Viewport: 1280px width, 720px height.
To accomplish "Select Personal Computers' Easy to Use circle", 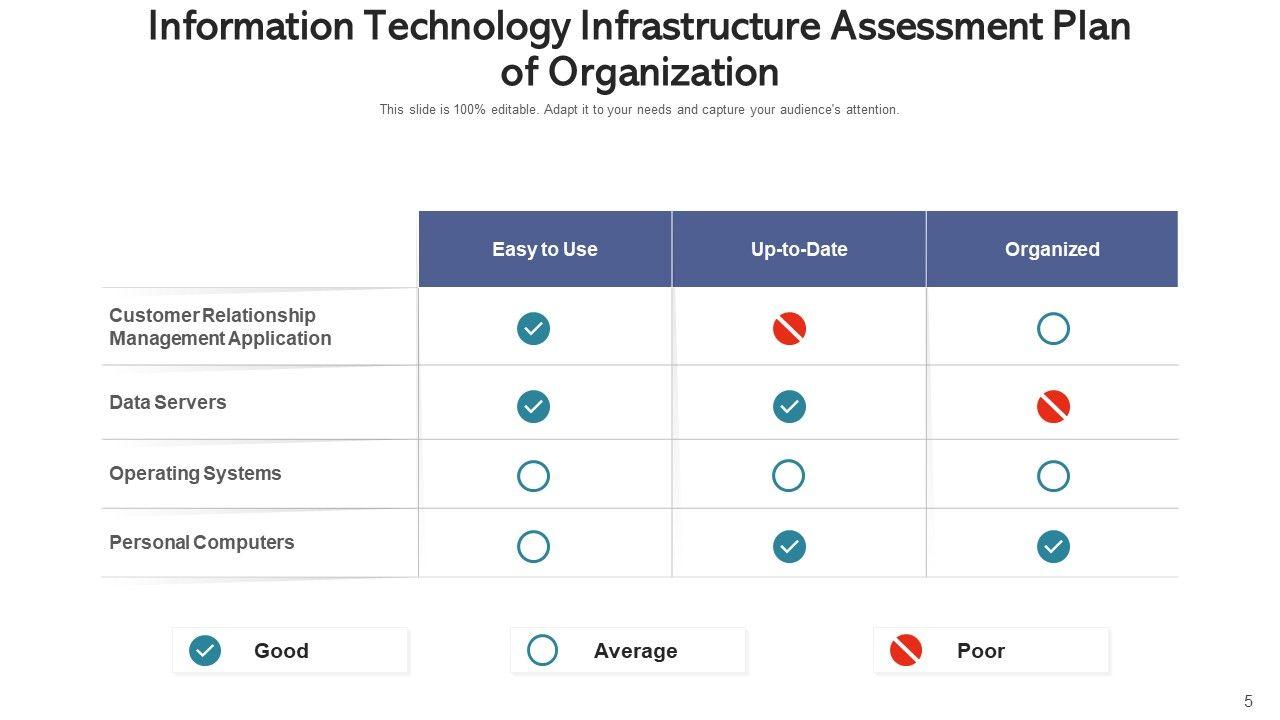I will [533, 546].
